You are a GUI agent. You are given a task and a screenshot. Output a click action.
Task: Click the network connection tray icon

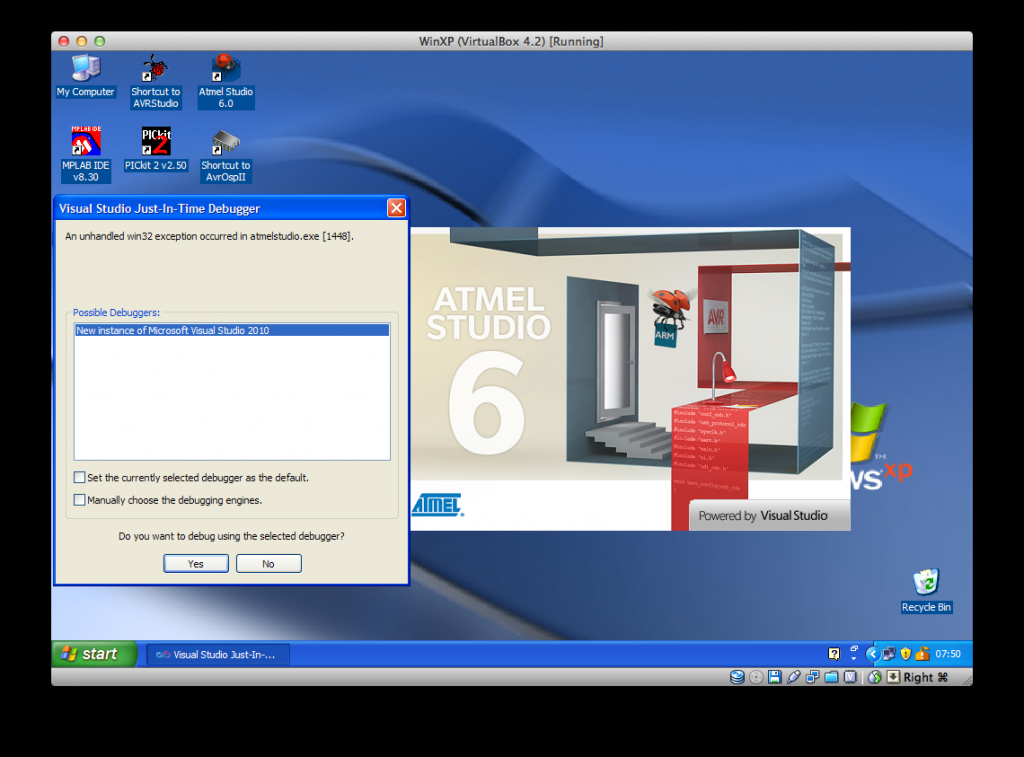point(888,653)
